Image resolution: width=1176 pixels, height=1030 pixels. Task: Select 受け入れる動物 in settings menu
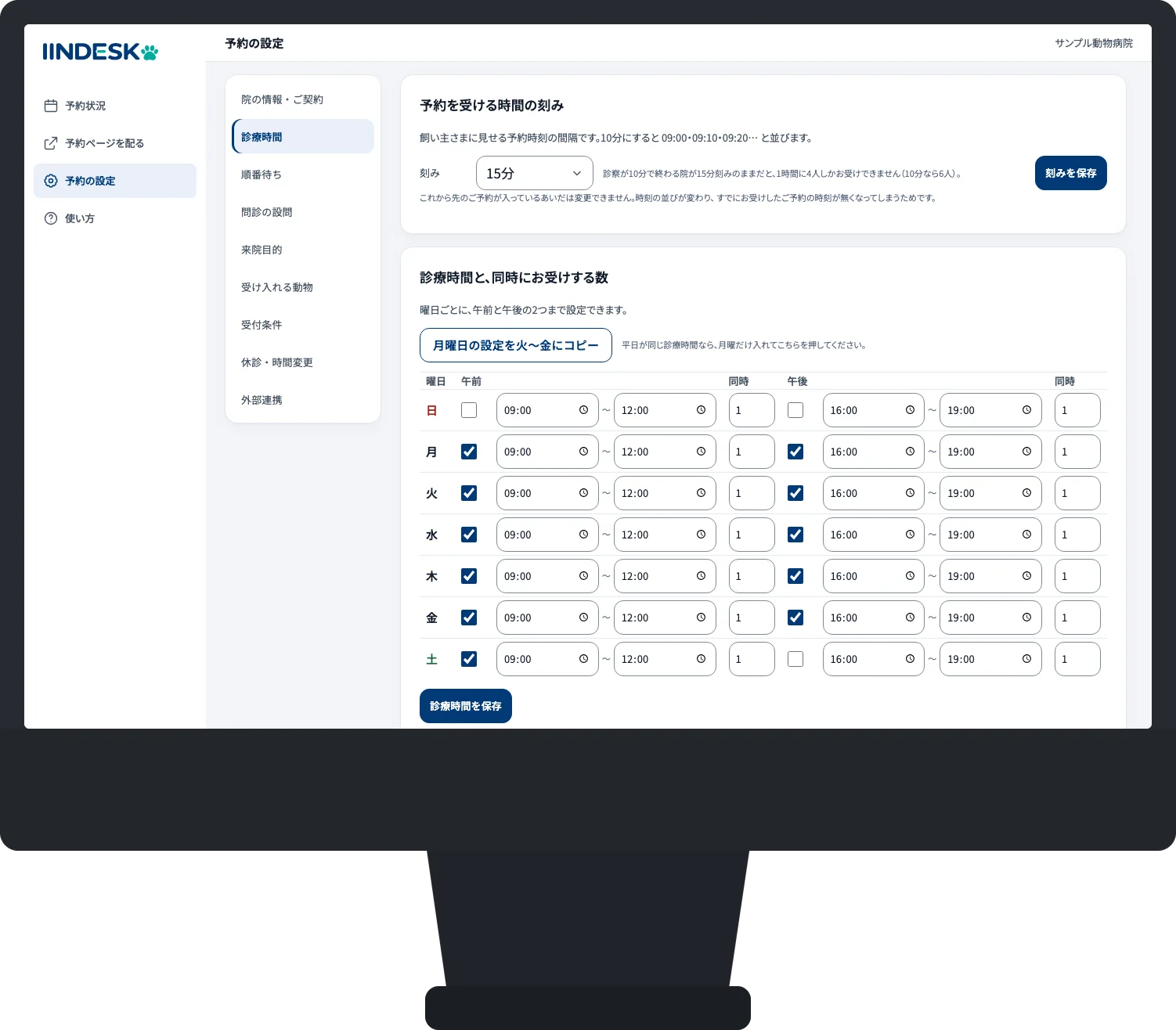point(303,287)
